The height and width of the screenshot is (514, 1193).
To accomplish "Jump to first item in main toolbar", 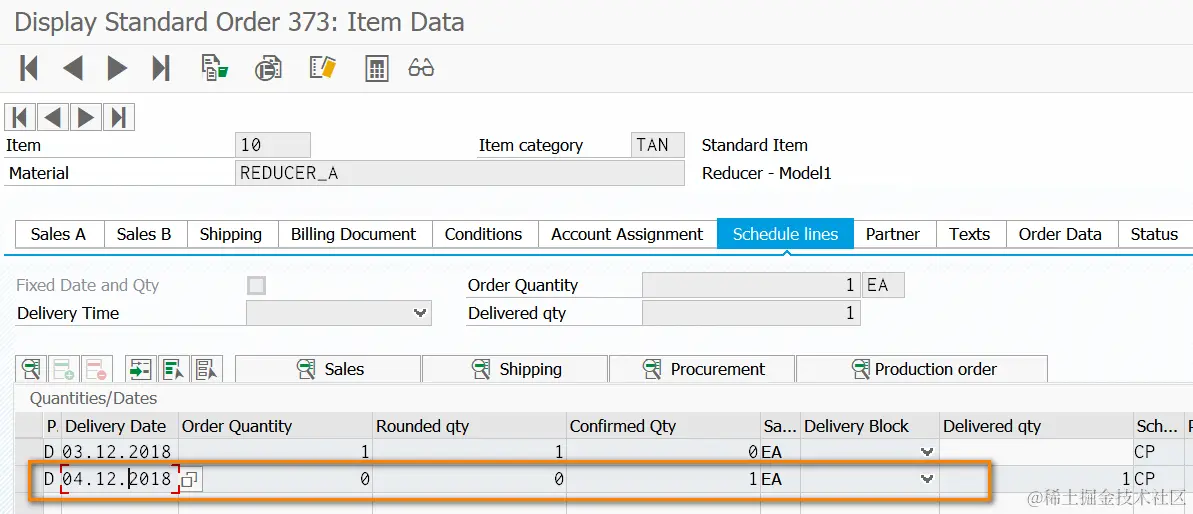I will point(29,68).
